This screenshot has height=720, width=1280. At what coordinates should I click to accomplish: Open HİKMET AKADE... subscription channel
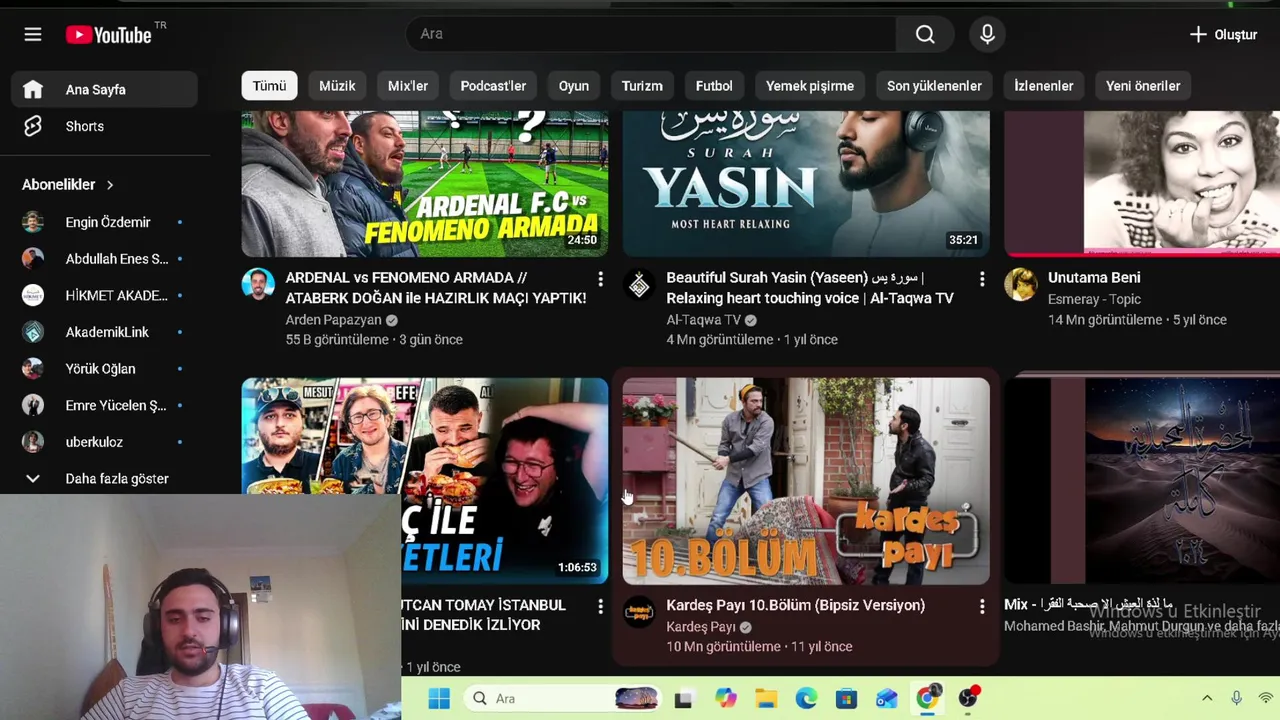[x=105, y=295]
